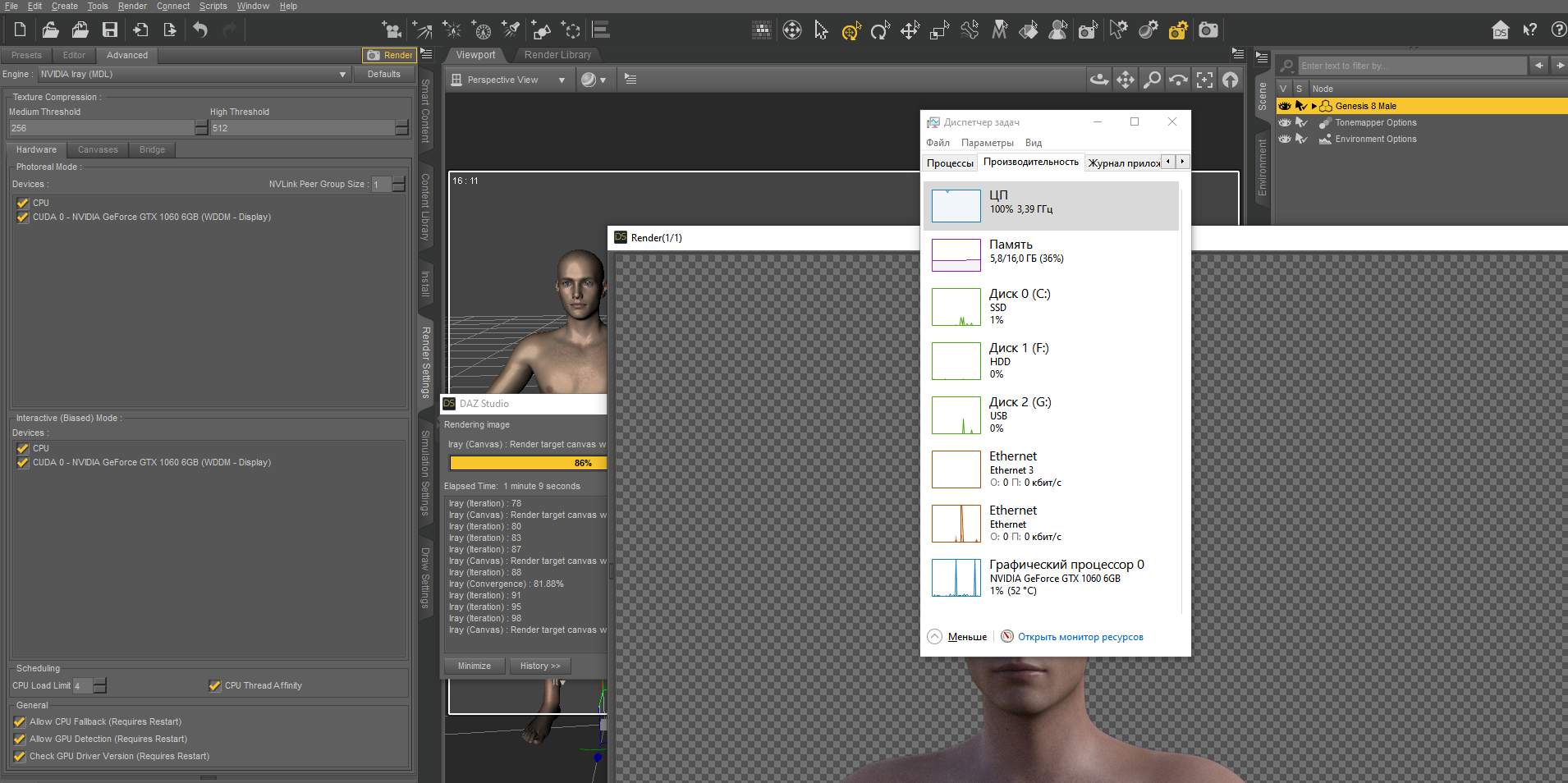Screen dimensions: 1568x783
Task: Select the Translate tool in toolbar
Action: 910,31
